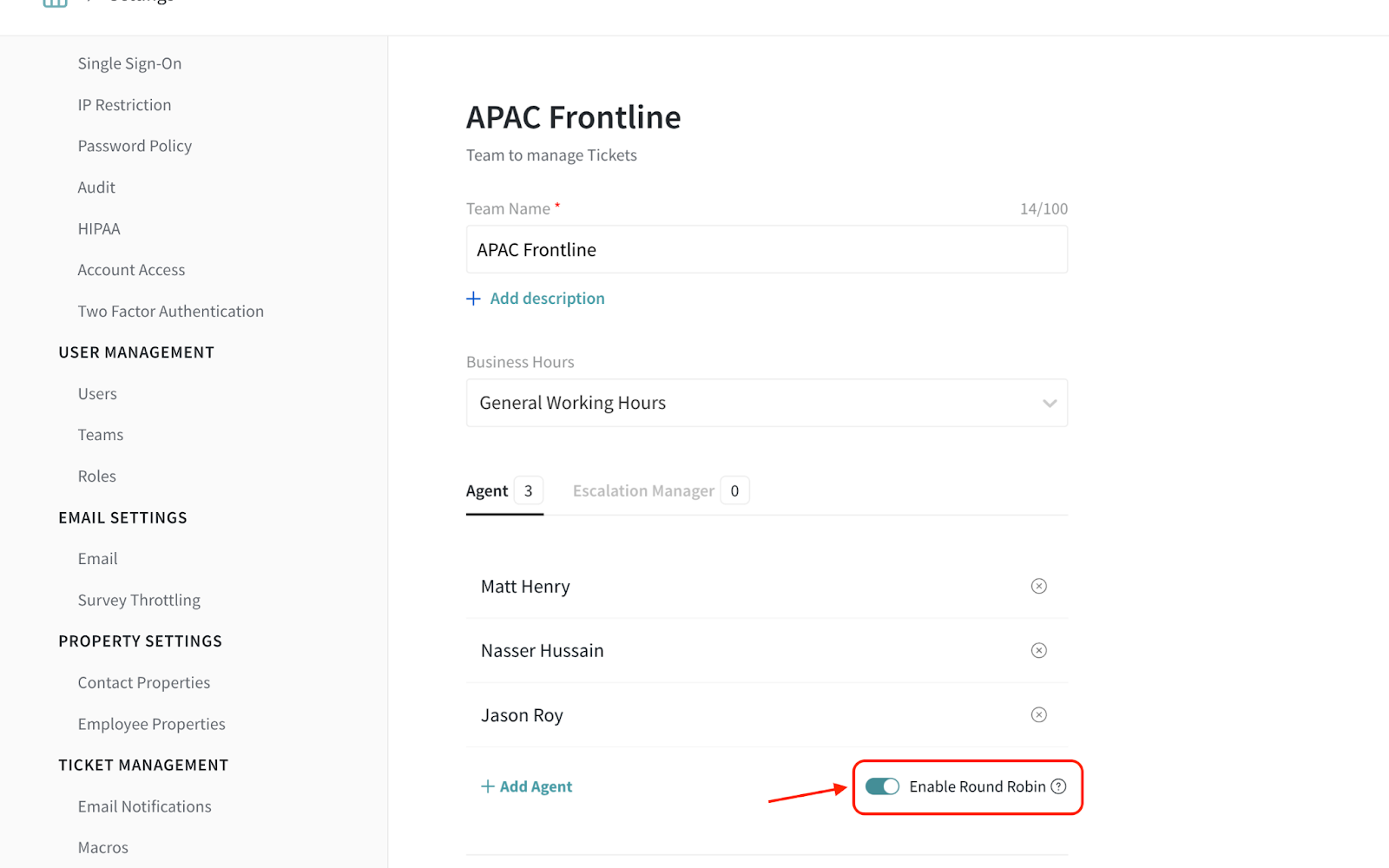Open Macros under Ticket Management

tap(103, 848)
